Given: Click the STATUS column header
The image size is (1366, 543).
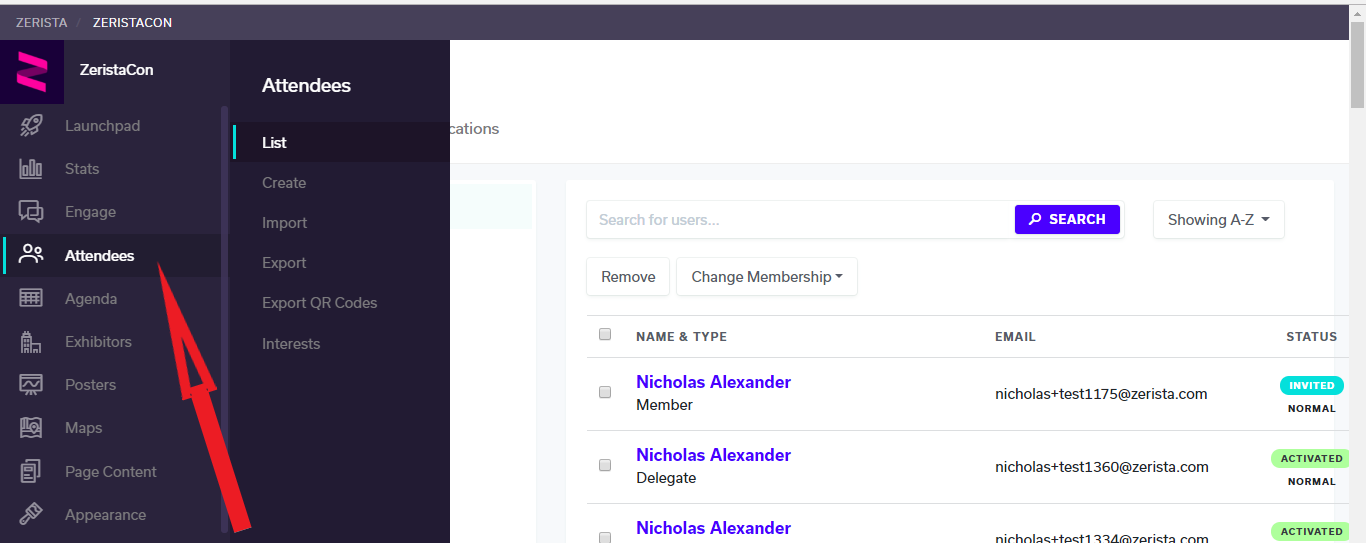Looking at the screenshot, I should [x=1312, y=336].
